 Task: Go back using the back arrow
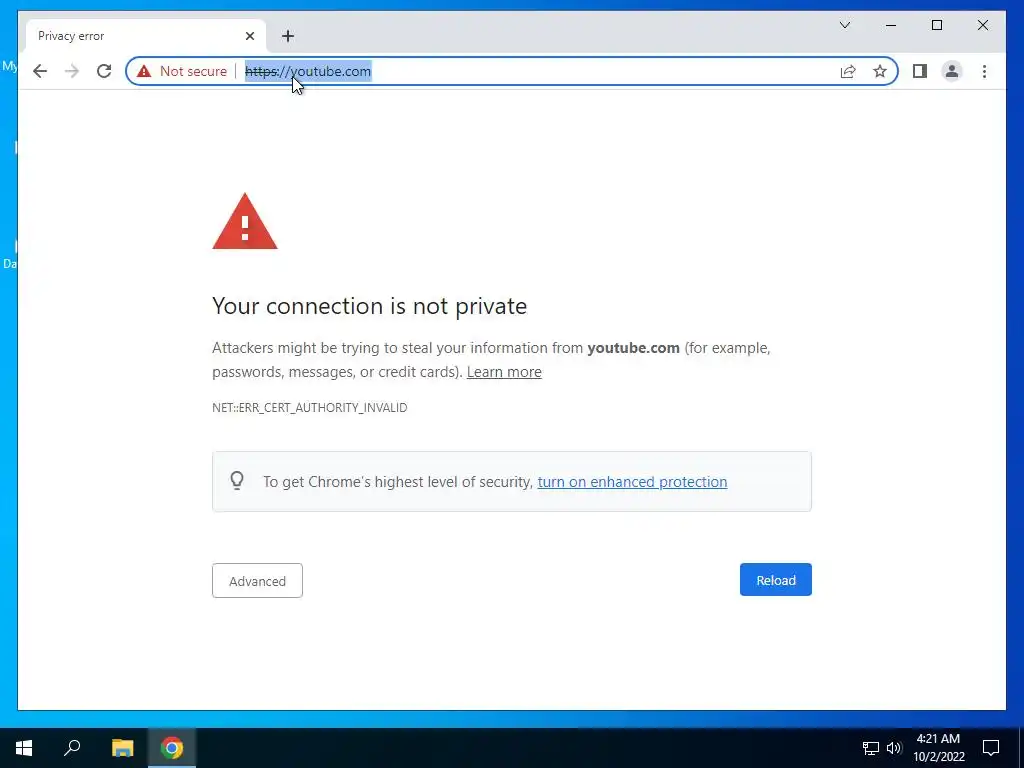[x=40, y=71]
